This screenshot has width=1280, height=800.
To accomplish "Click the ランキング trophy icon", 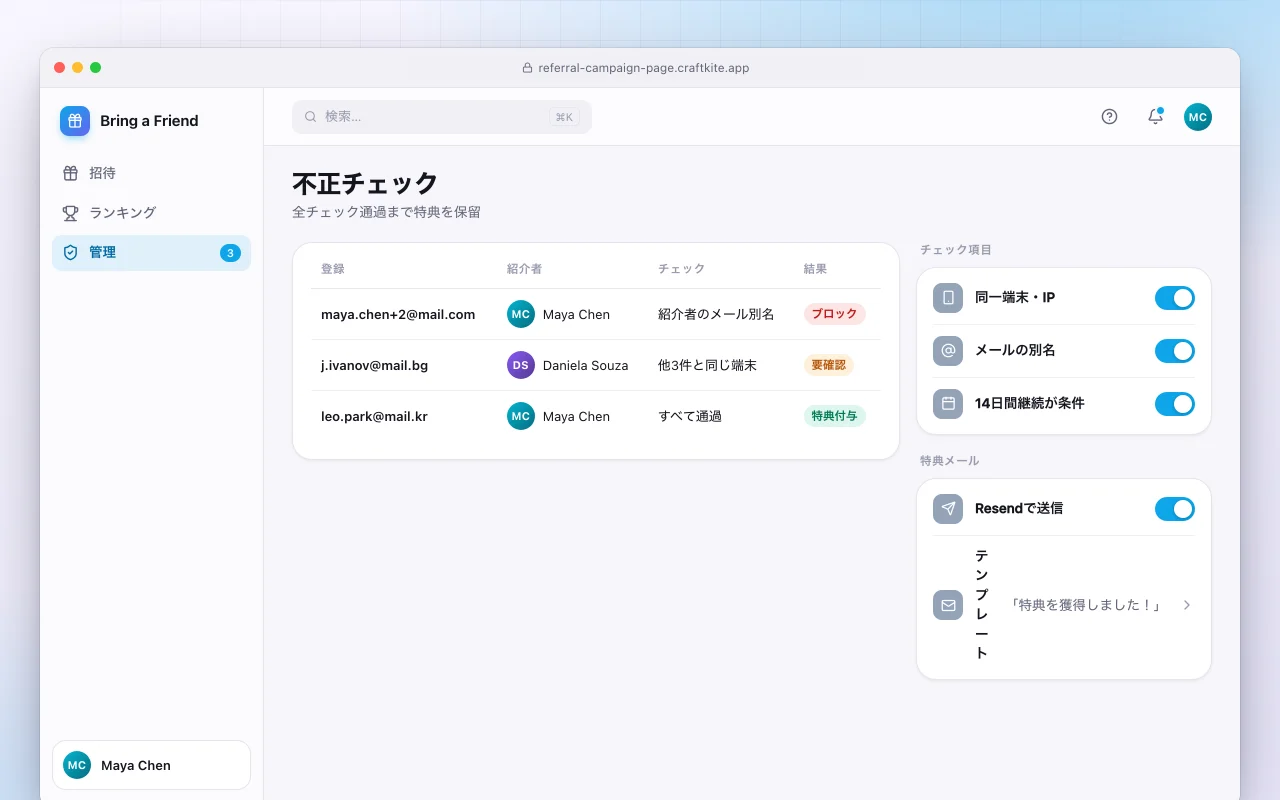I will [x=70, y=213].
